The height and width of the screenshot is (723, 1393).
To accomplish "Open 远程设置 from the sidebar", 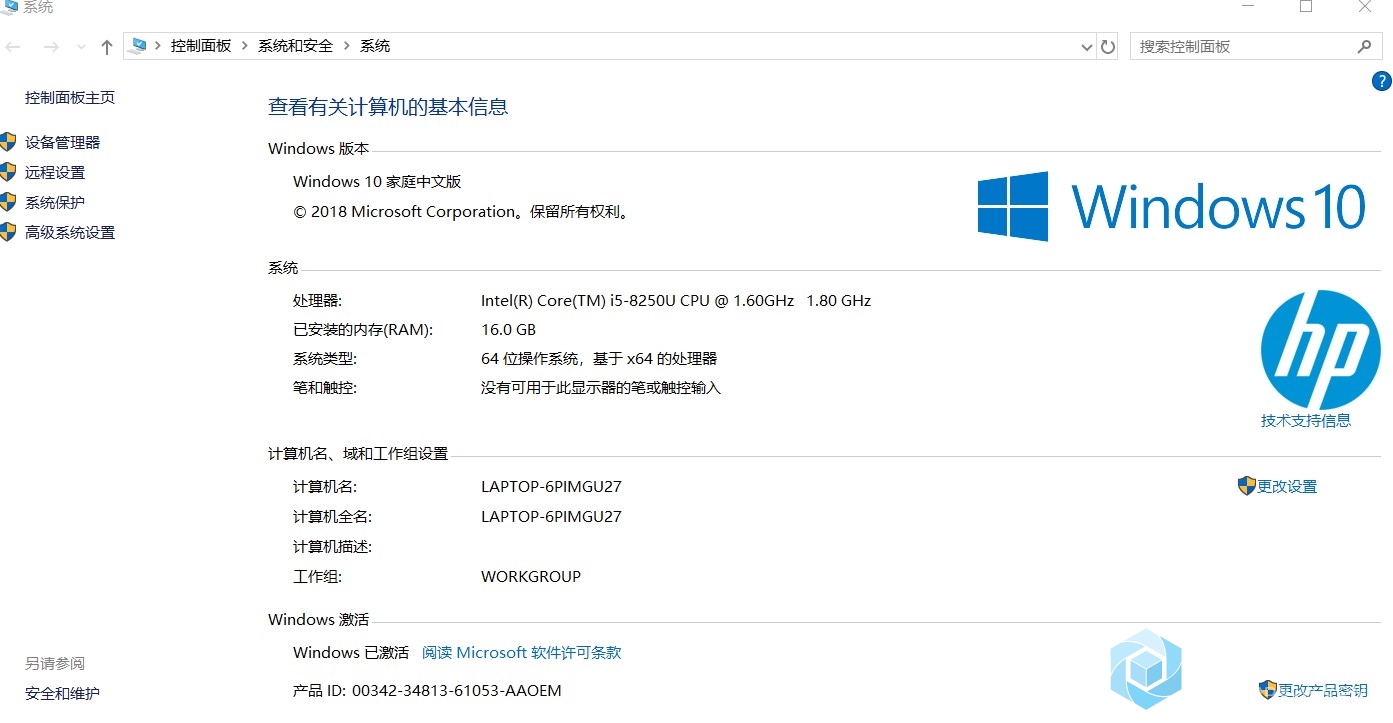I will (x=55, y=172).
